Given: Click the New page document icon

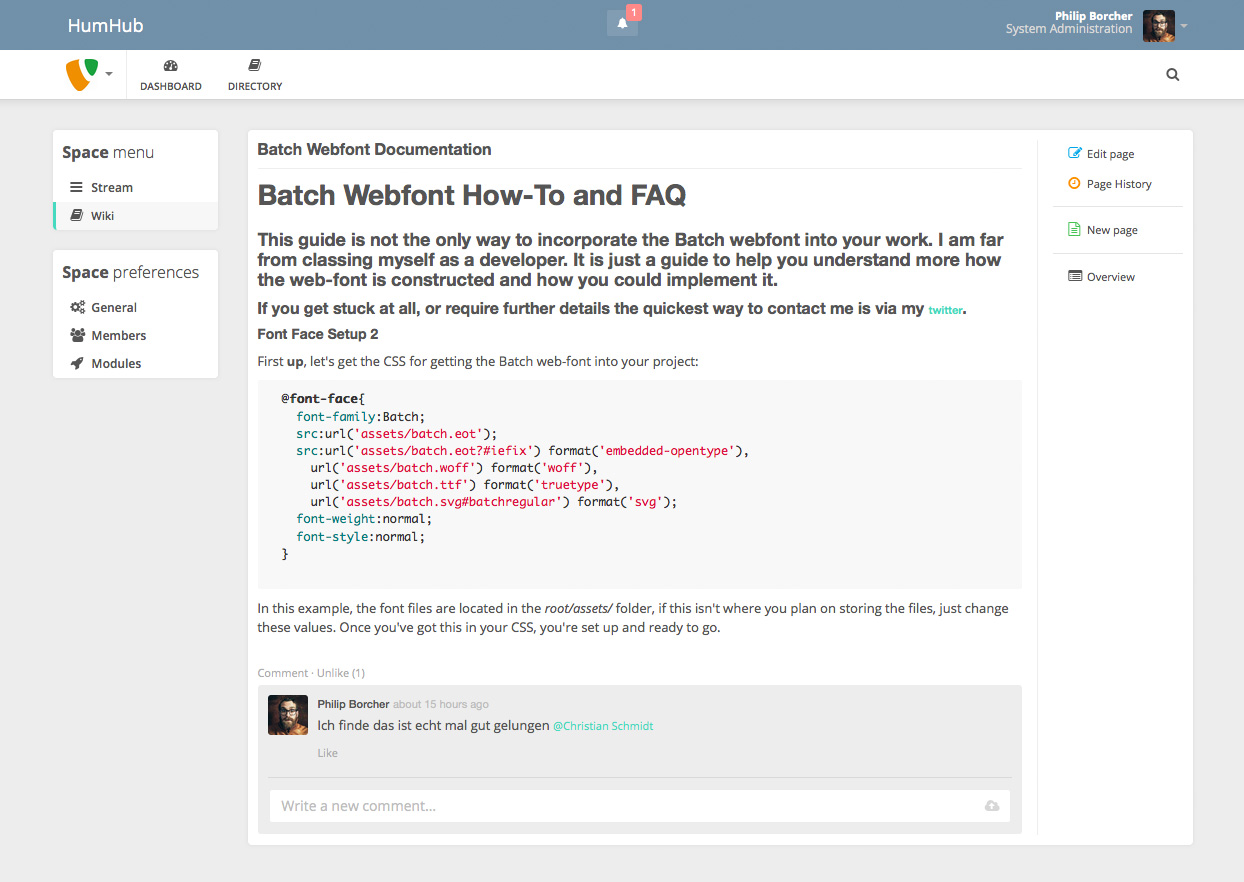Looking at the screenshot, I should click(1074, 229).
